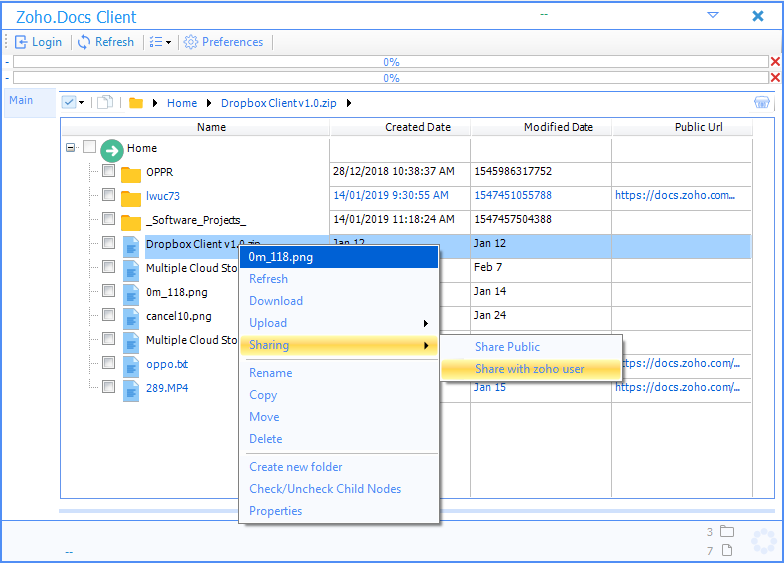Click the Refresh toolbar button
The width and height of the screenshot is (784, 563).
(x=106, y=42)
